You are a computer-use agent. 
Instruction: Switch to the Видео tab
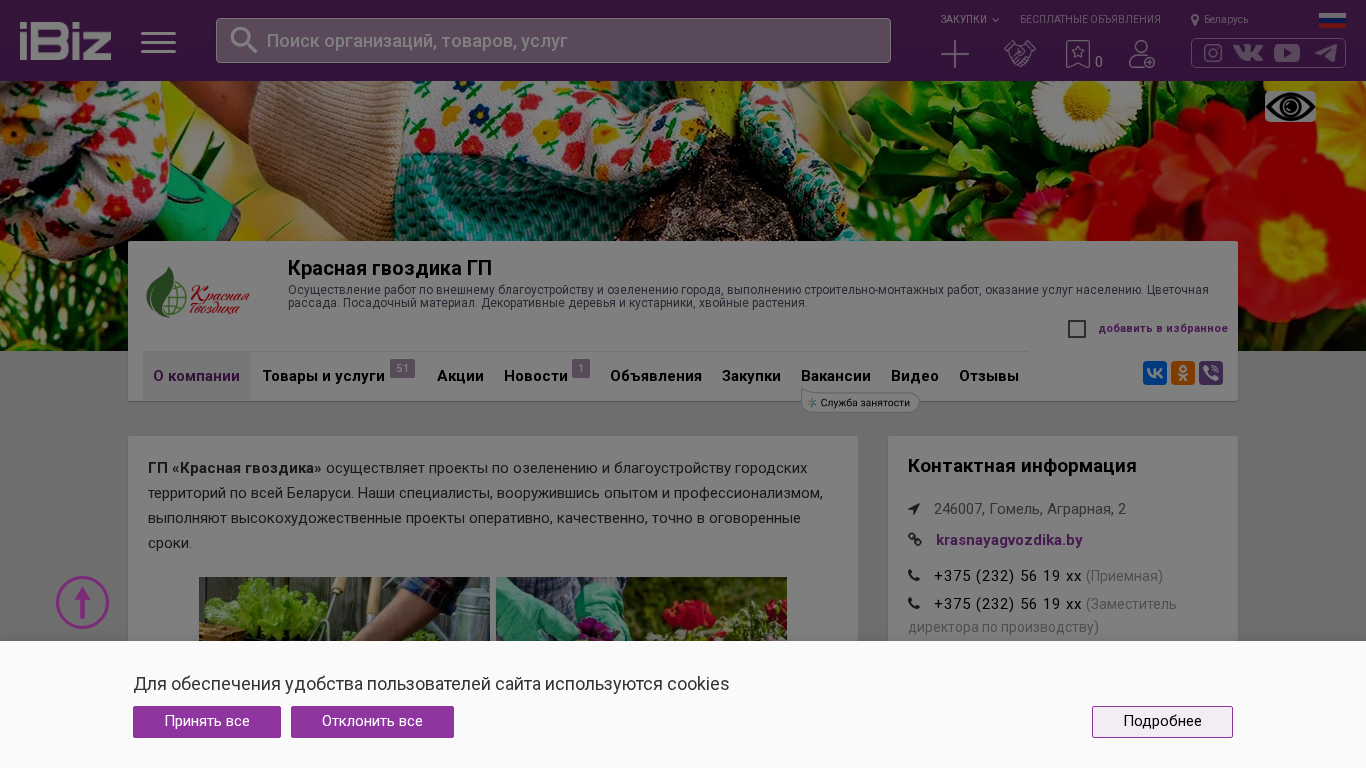pyautogui.click(x=915, y=376)
